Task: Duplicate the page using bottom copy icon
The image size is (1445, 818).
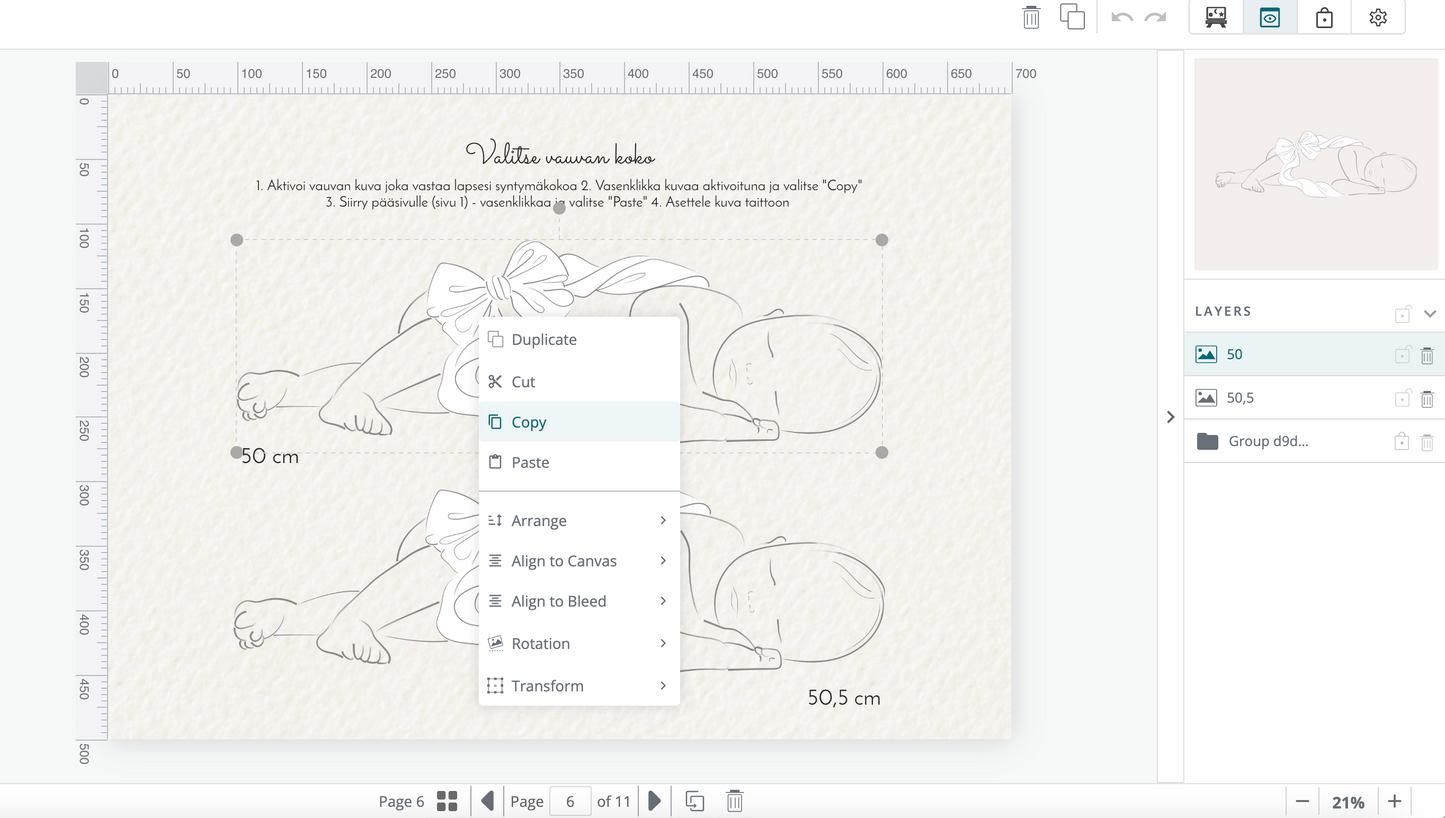Action: (694, 801)
